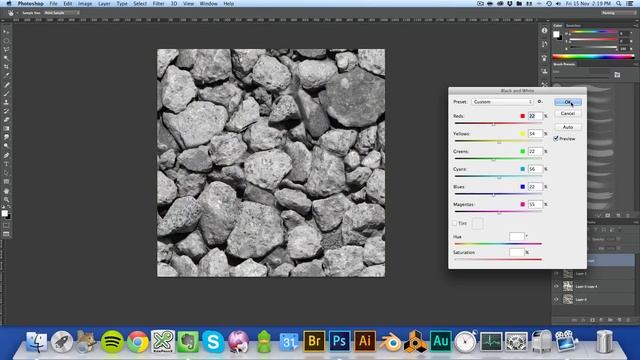
Task: Change screen mode from toolbox bottom
Action: pos(6,234)
